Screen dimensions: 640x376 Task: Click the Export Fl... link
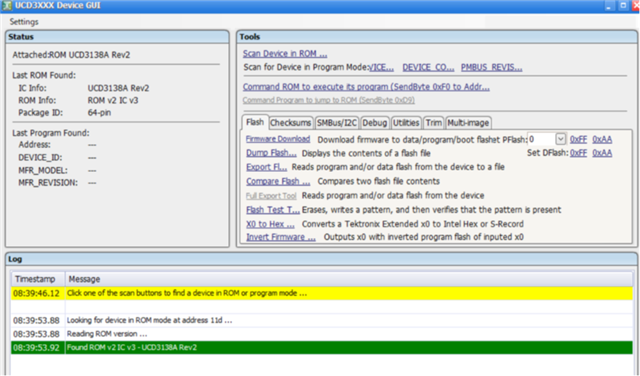(x=266, y=167)
